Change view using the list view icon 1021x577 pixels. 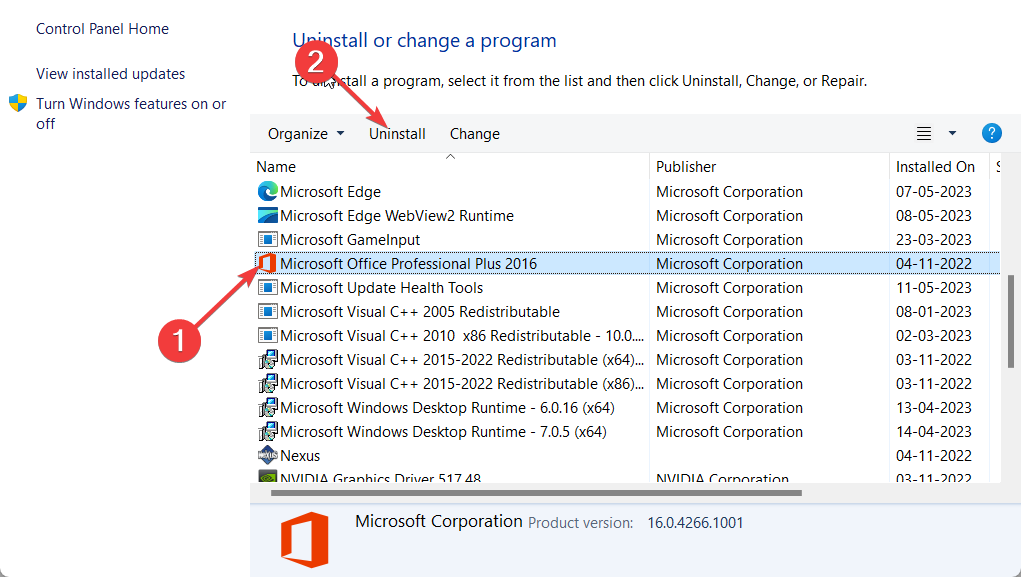[x=923, y=134]
